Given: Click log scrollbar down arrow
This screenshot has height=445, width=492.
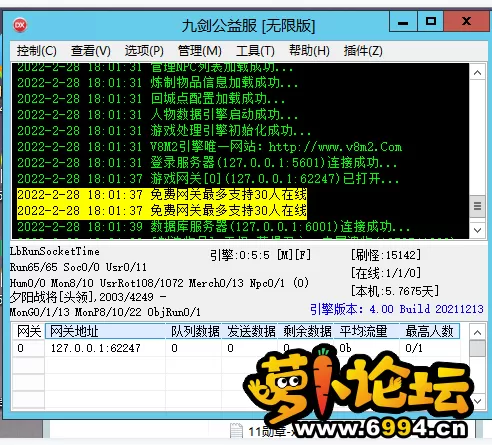Looking at the screenshot, I should [477, 230].
